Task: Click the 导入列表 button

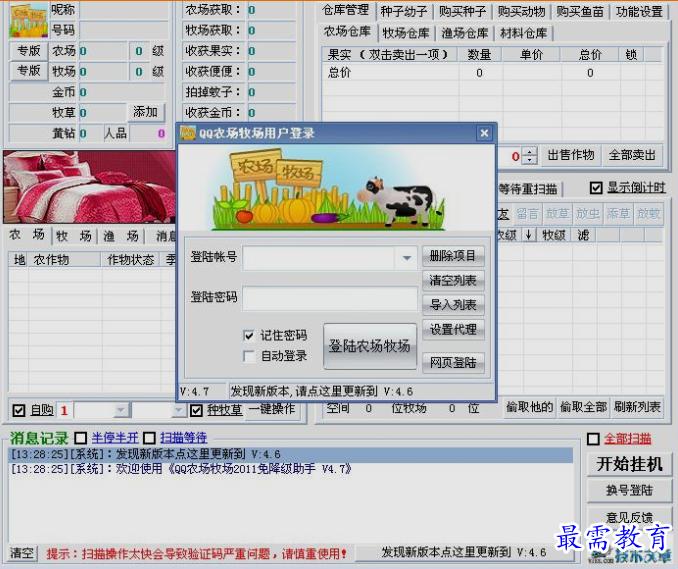Action: 453,305
